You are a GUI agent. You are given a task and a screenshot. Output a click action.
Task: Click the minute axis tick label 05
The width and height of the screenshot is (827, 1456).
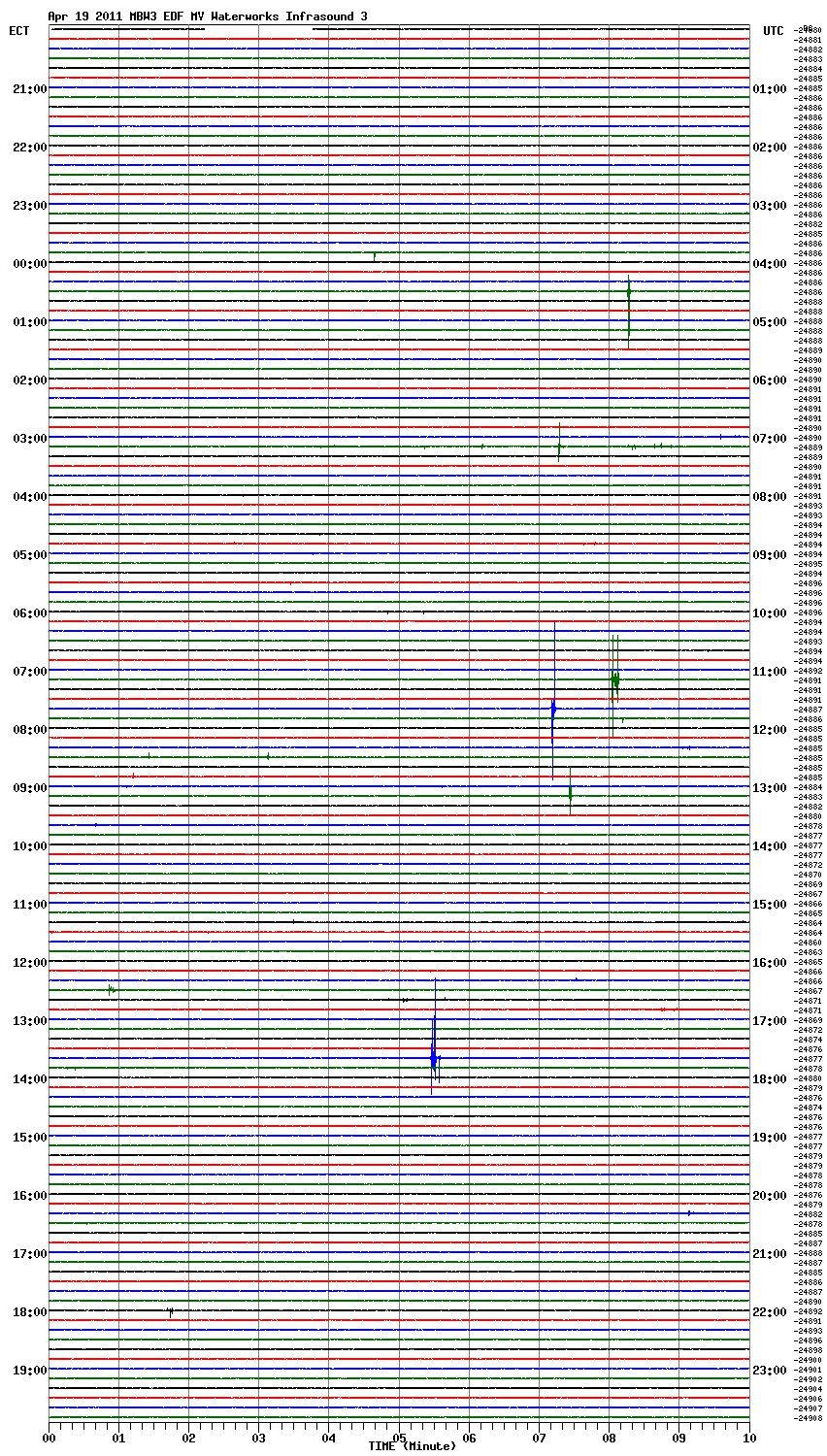[399, 1437]
